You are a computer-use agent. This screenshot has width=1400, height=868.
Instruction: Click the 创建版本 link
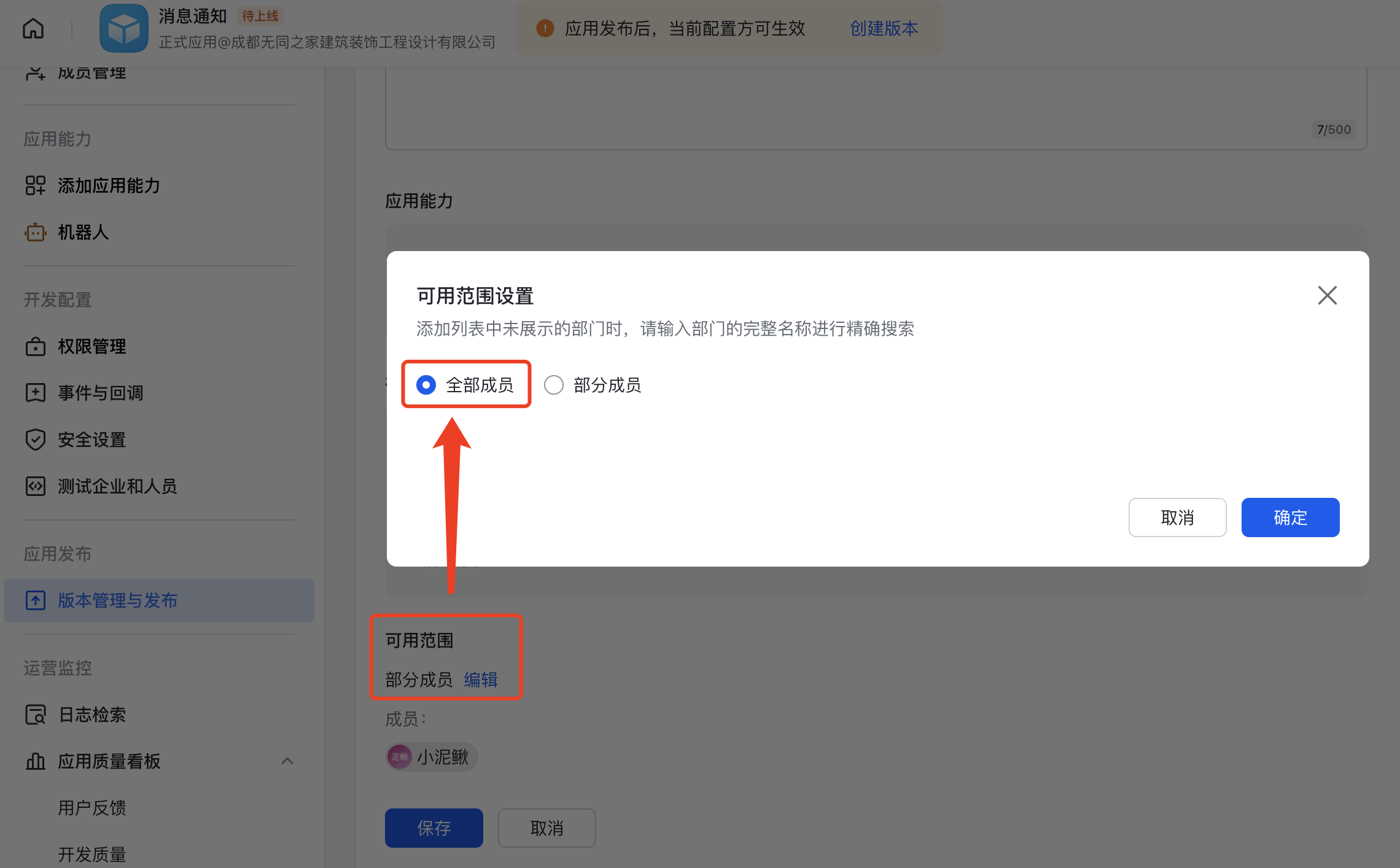pos(884,28)
